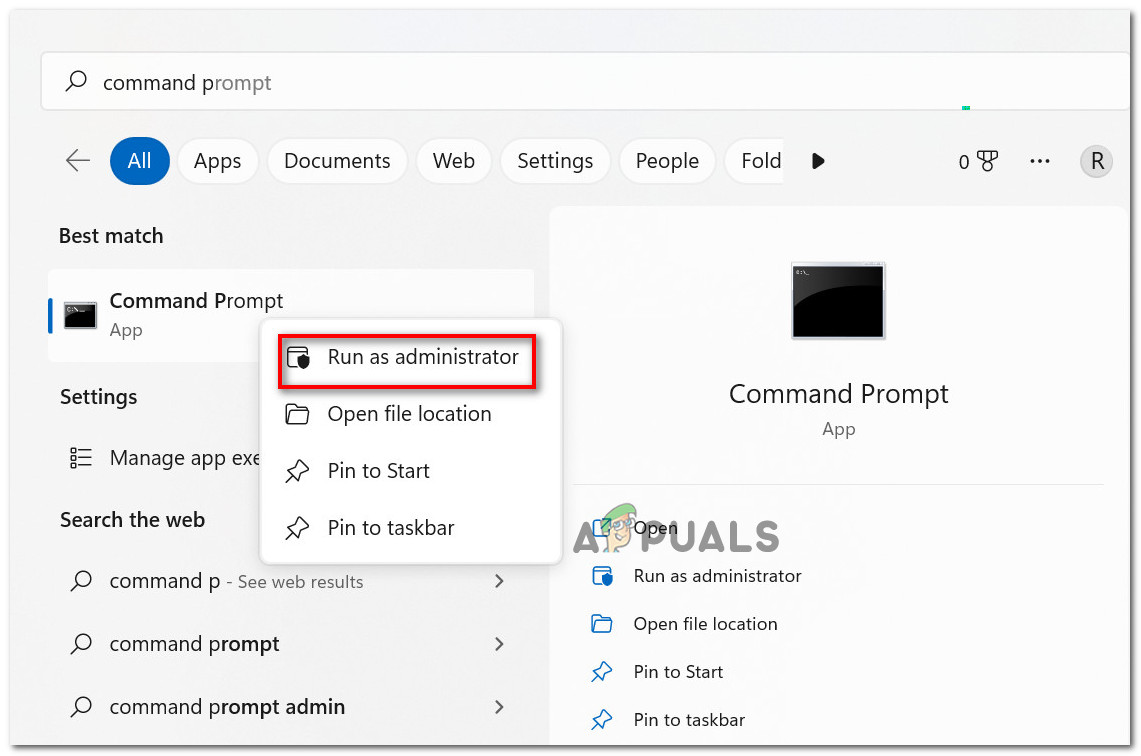Click the three-dot more options icon
This screenshot has width=1141, height=756.
coord(1040,161)
